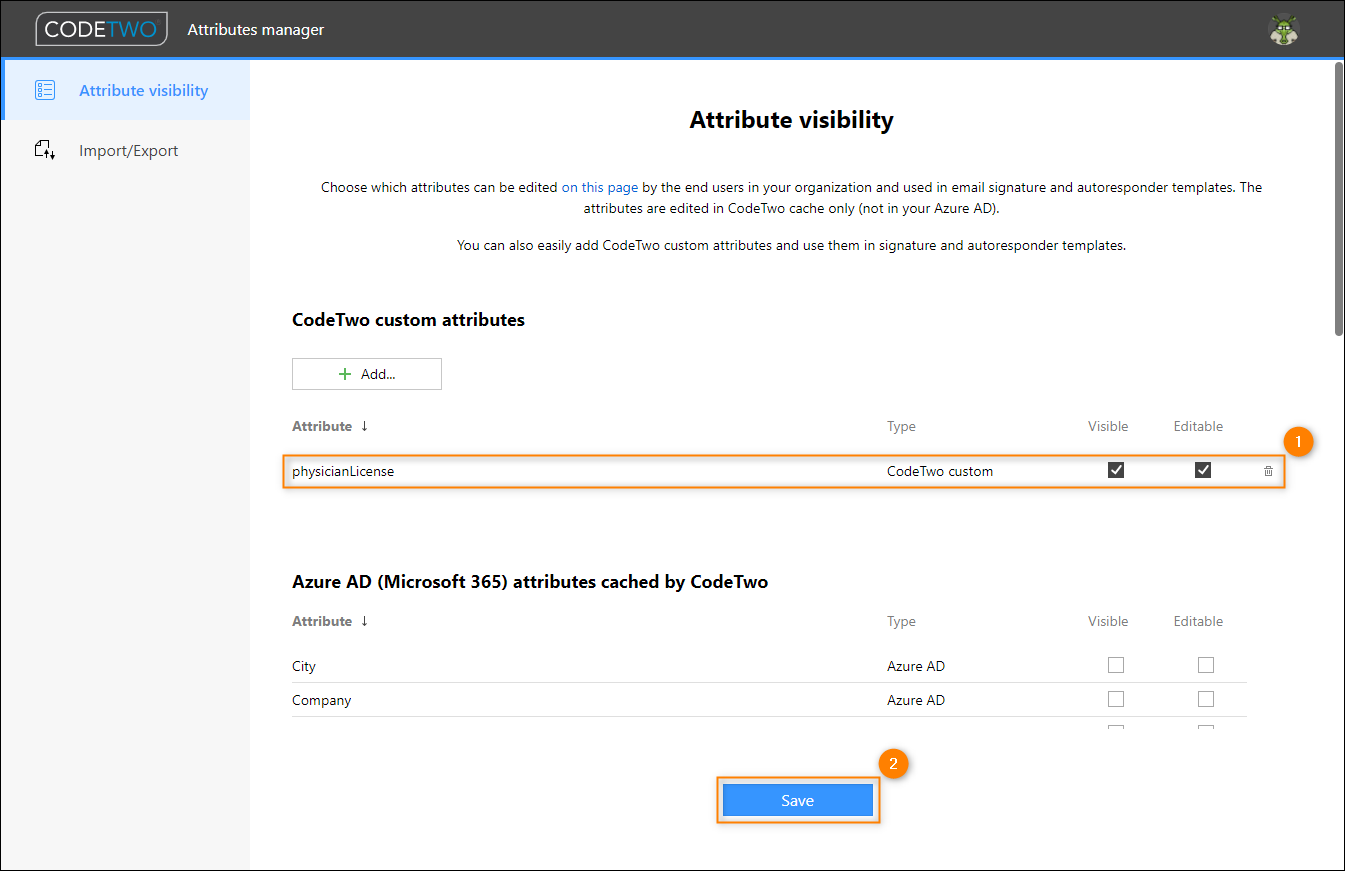The width and height of the screenshot is (1345, 871).
Task: Click the page's vertical scrollbar thumb
Action: point(1339,198)
